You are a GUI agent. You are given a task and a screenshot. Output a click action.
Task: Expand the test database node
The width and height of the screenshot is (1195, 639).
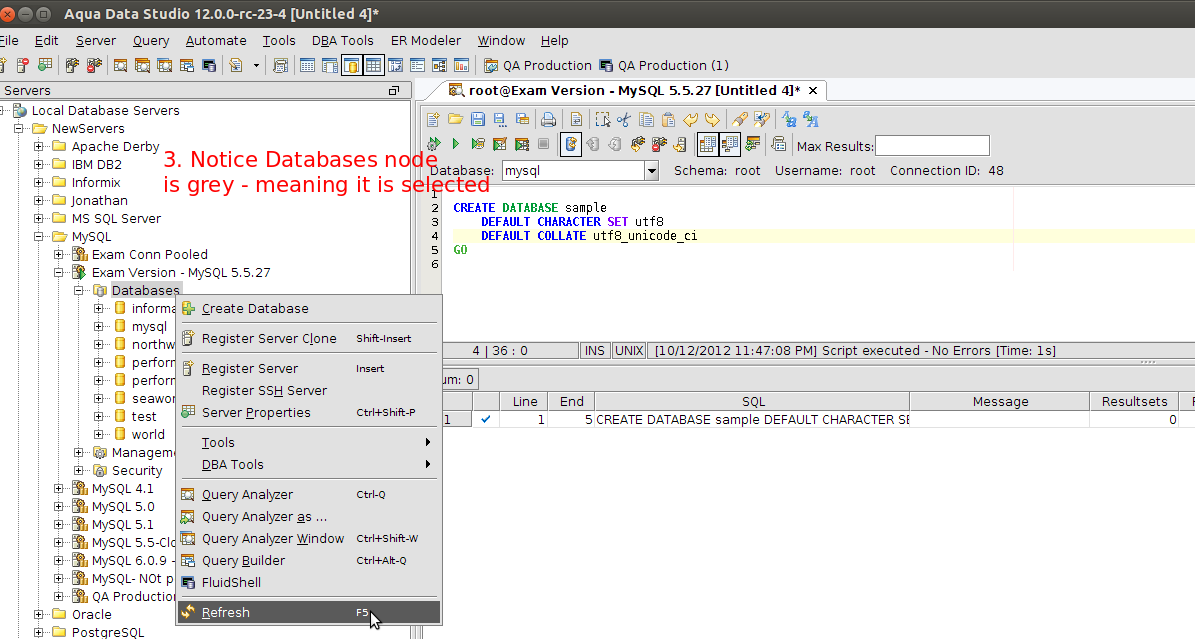pyautogui.click(x=98, y=416)
